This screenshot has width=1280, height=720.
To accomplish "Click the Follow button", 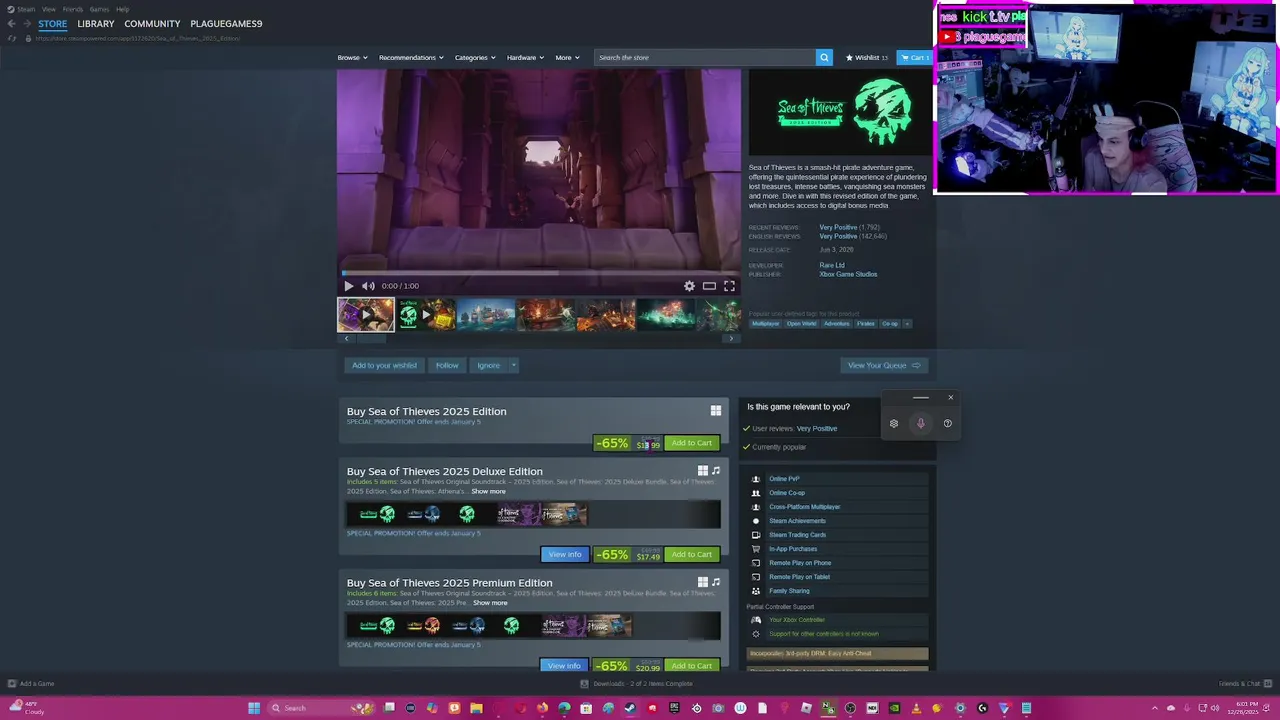I will [x=447, y=365].
